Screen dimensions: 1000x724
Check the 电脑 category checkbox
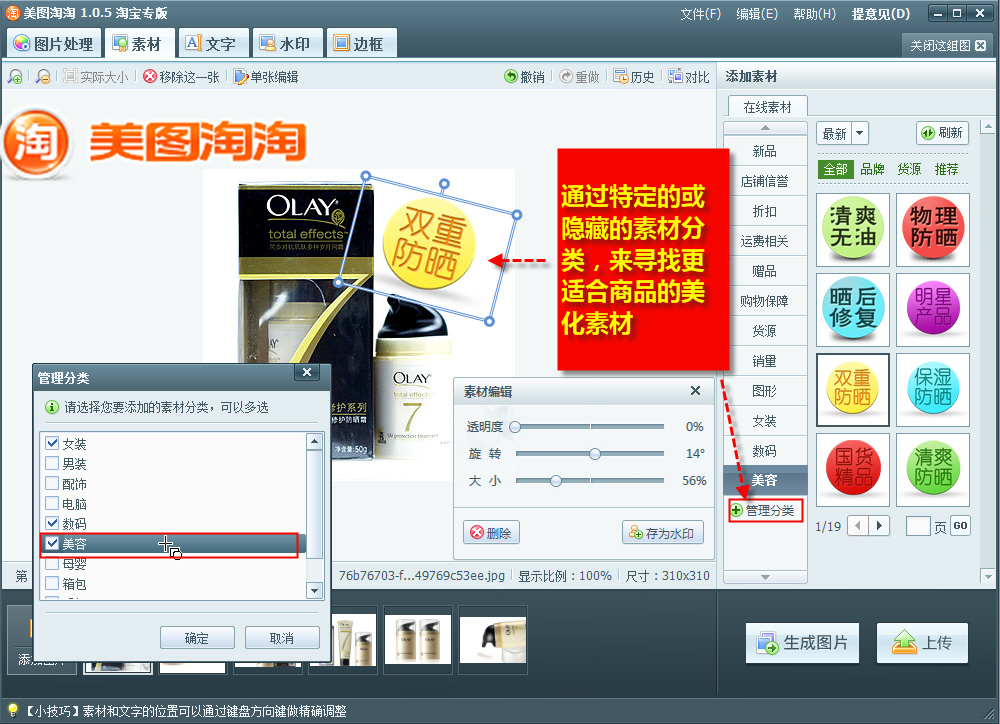pyautogui.click(x=52, y=503)
